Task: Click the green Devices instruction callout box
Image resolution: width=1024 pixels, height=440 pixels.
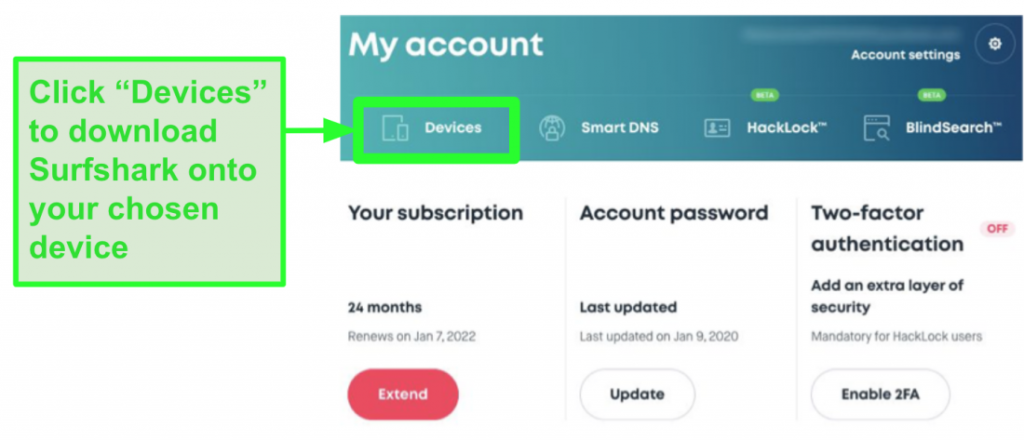Action: click(x=150, y=171)
